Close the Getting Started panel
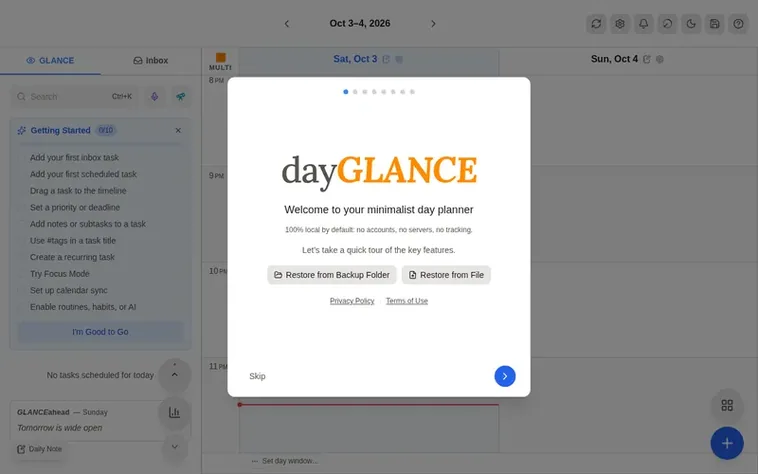Screen dimensions: 758x474 [x=178, y=130]
